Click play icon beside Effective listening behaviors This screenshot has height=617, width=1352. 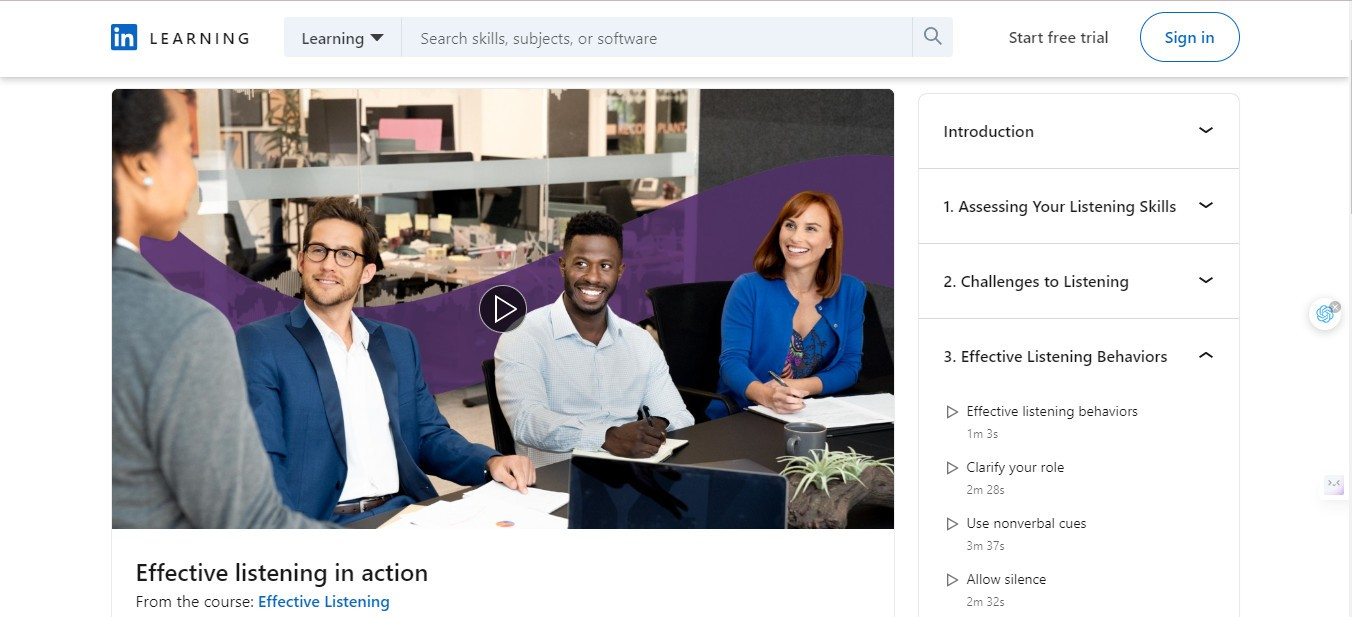pos(952,412)
